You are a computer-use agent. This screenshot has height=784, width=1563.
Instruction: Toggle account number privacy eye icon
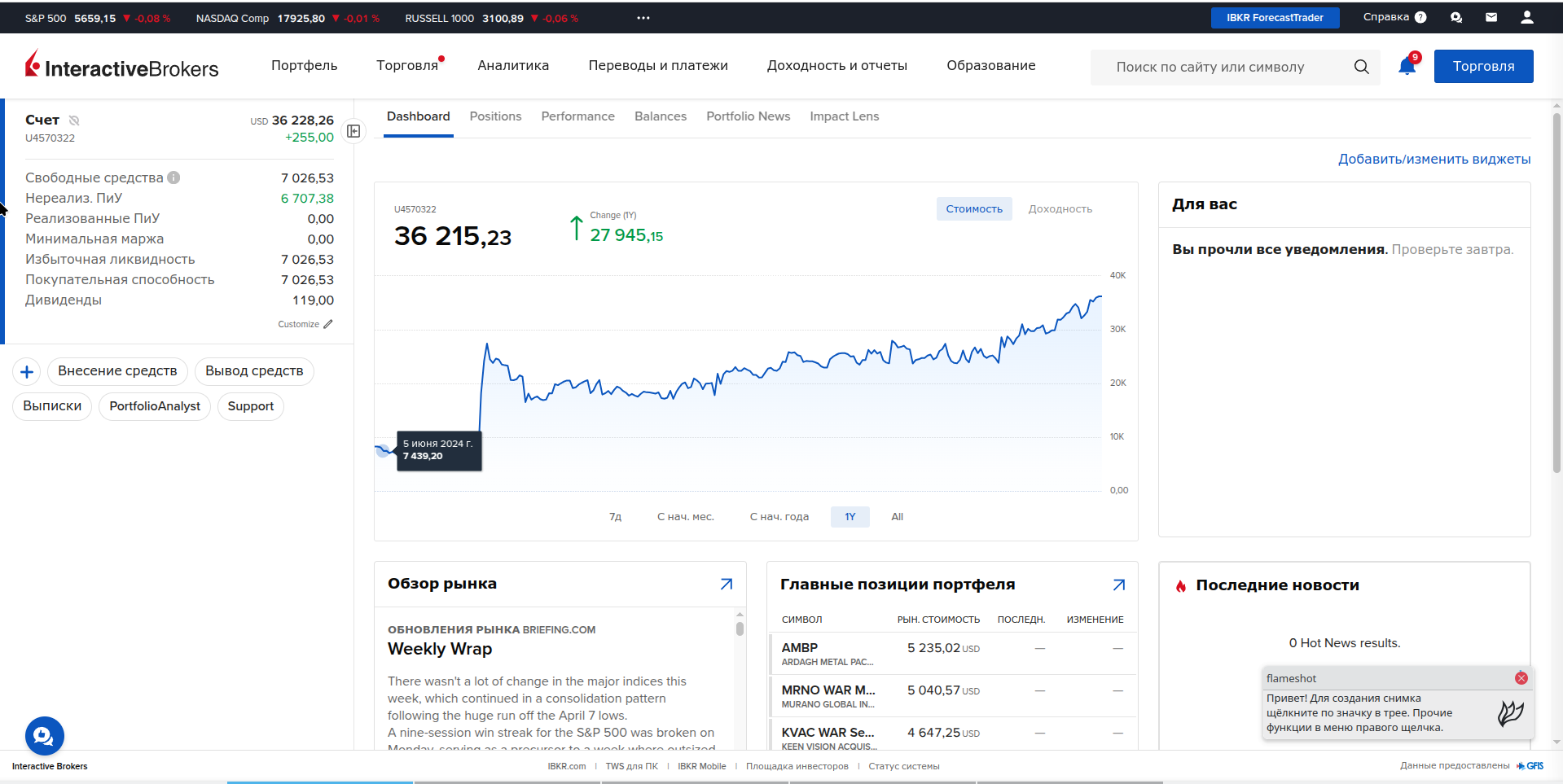click(x=74, y=120)
